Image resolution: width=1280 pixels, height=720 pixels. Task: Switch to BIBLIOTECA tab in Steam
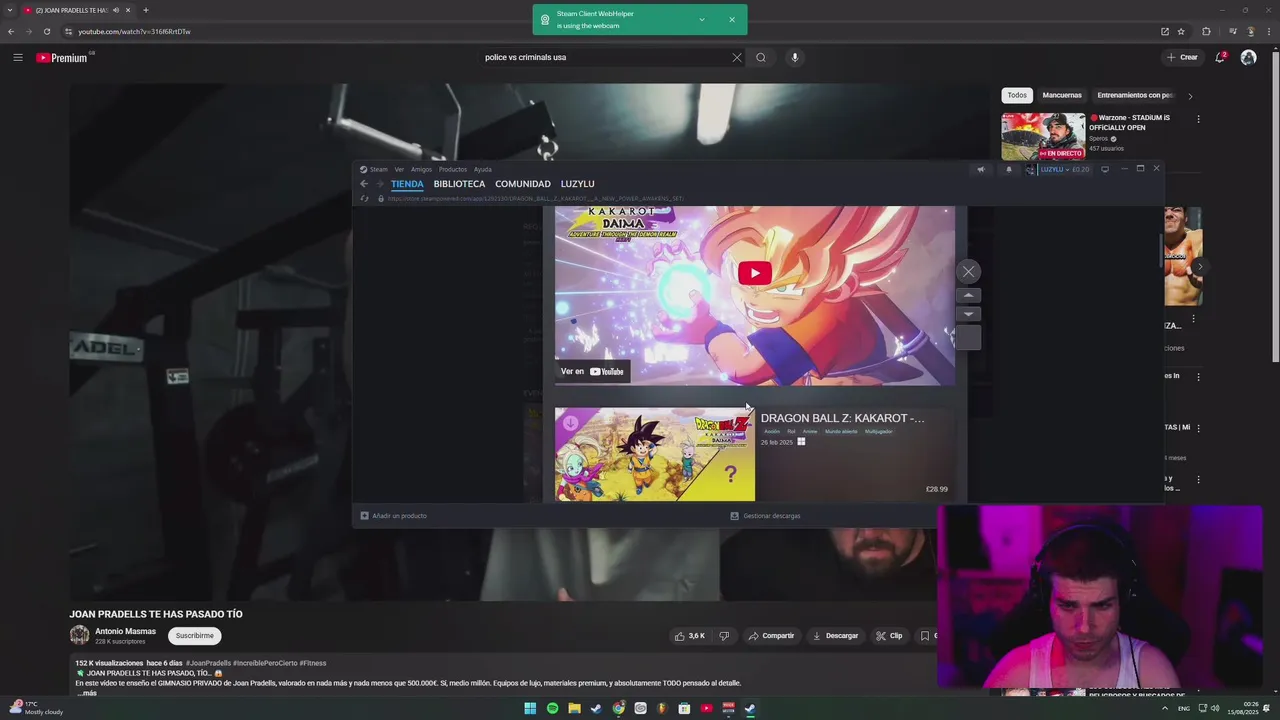pyautogui.click(x=459, y=184)
